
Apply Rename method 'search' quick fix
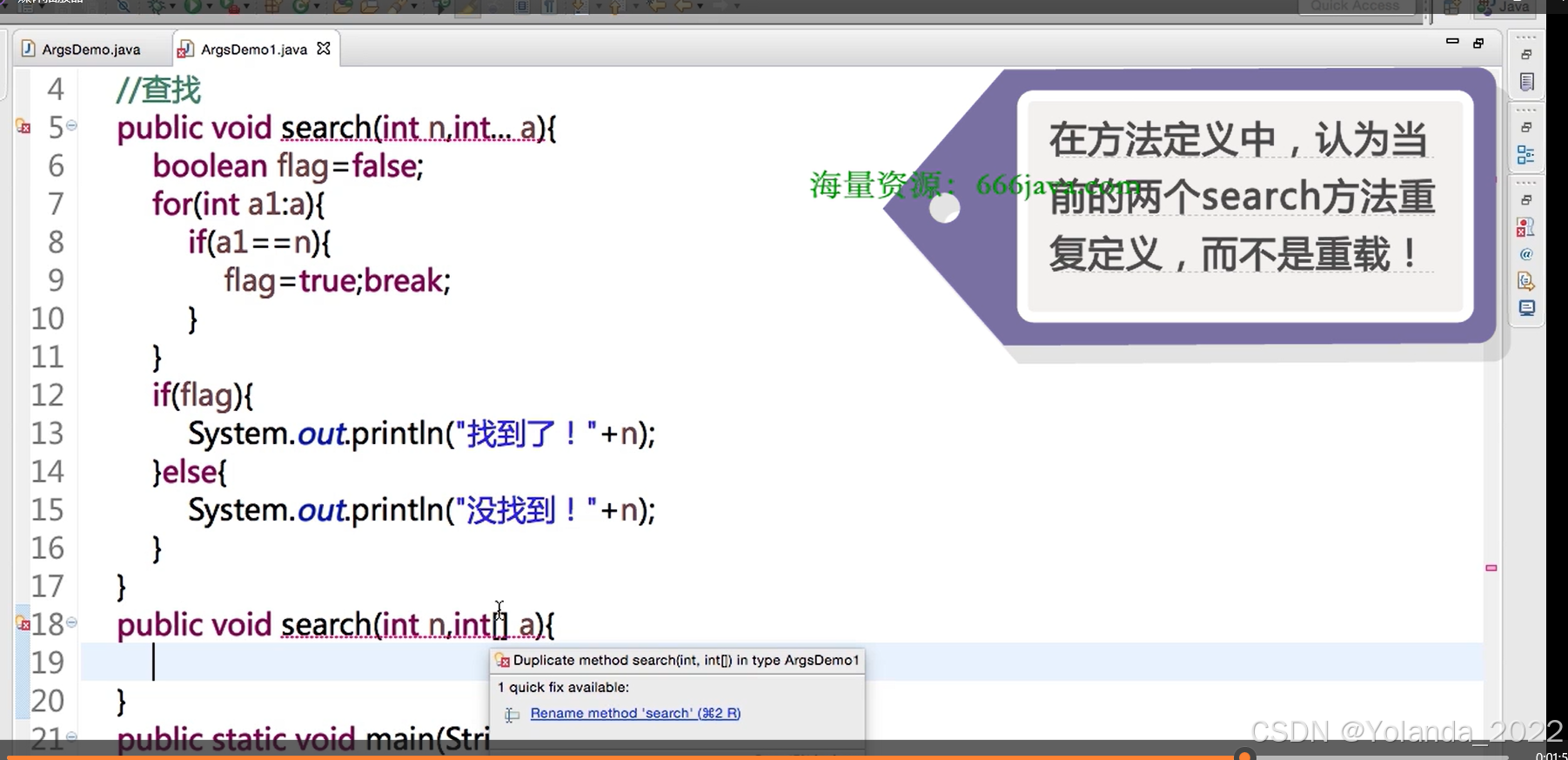coord(635,713)
